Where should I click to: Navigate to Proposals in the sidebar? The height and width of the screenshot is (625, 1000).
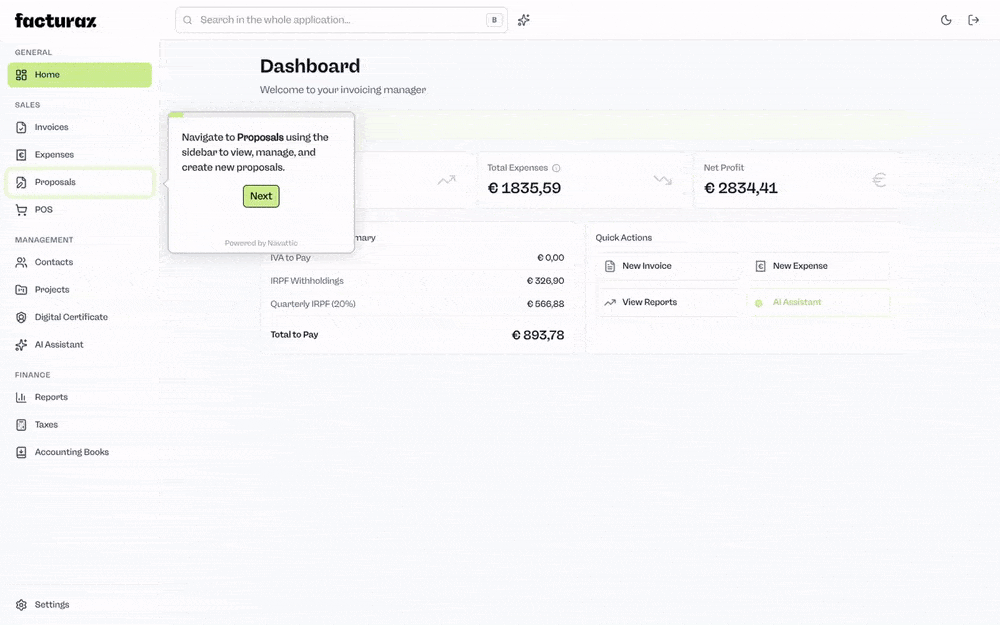(x=80, y=182)
